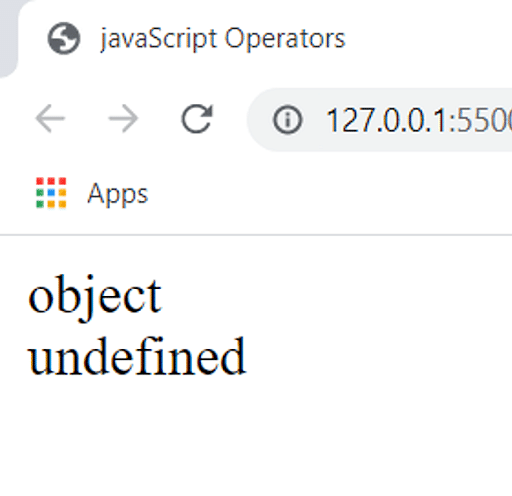Click the word Operators in the tab title

pyautogui.click(x=285, y=40)
